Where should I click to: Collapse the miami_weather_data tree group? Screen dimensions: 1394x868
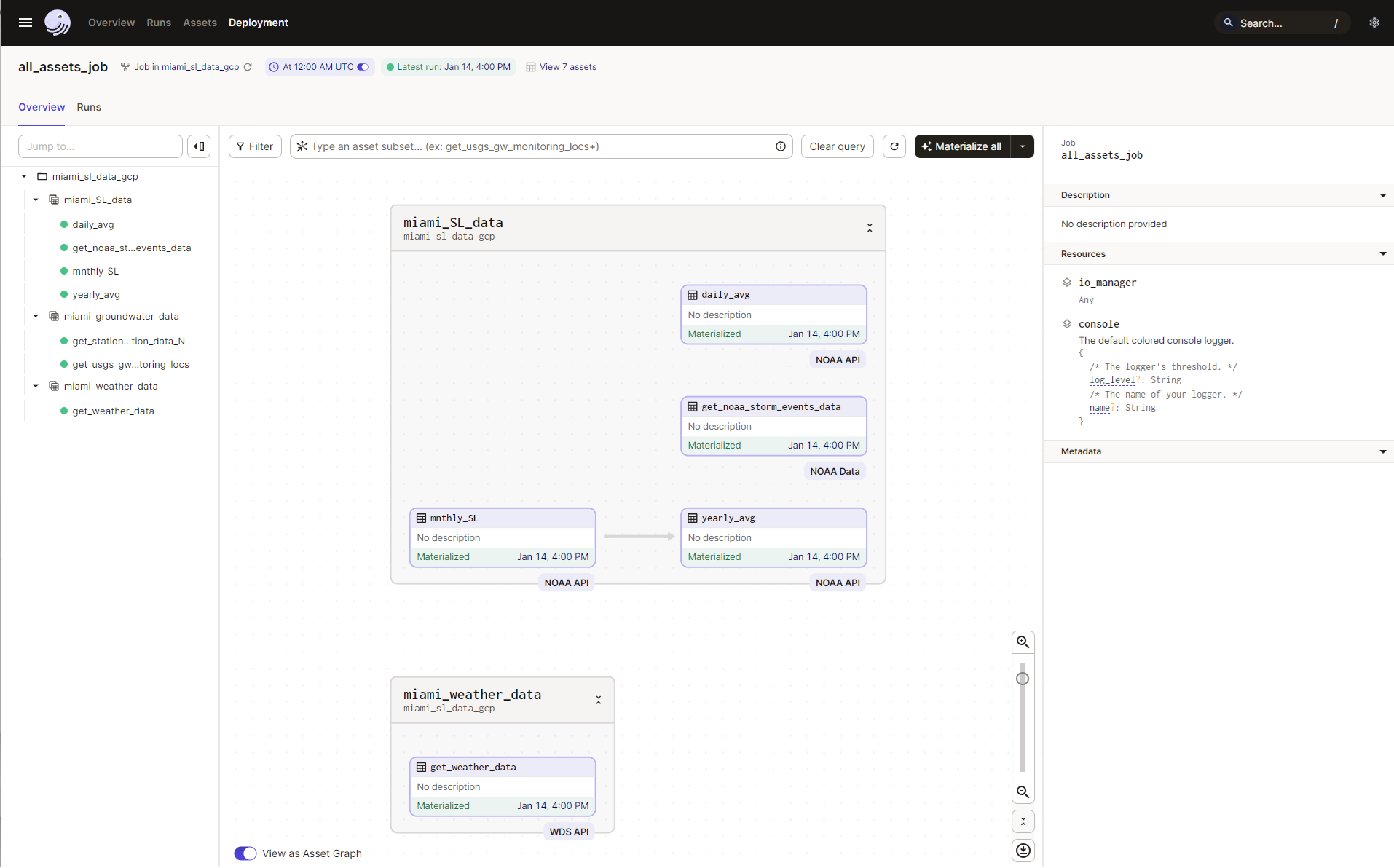(36, 386)
